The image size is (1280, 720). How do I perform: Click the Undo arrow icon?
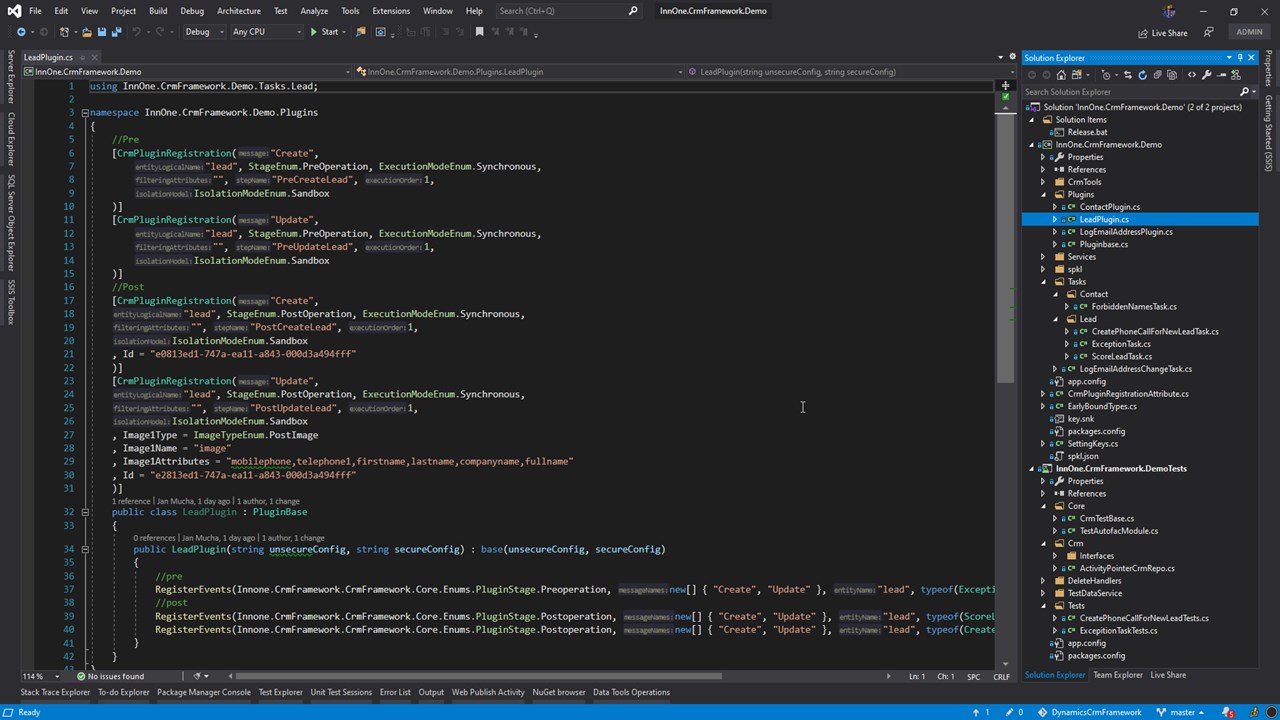click(x=136, y=32)
